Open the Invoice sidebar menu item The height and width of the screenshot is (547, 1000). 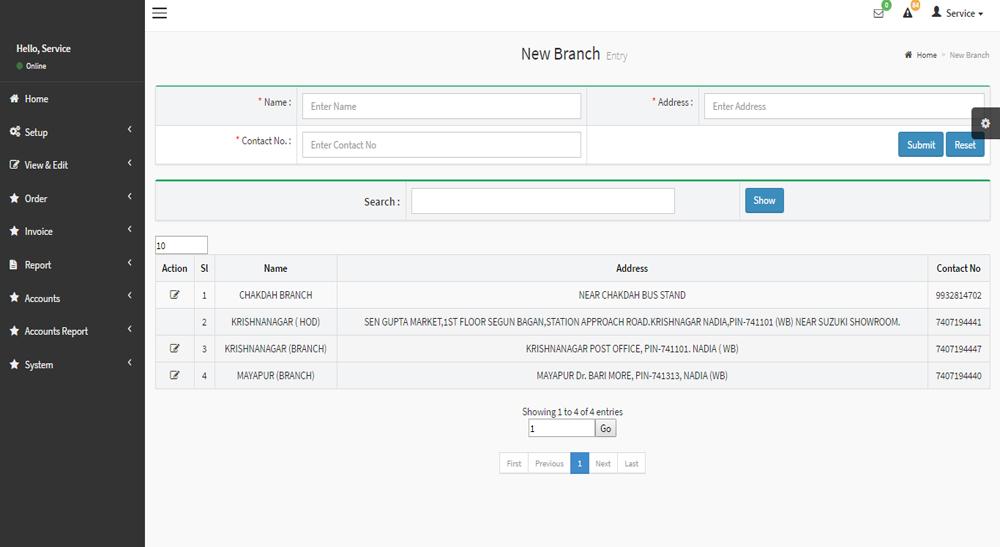tap(72, 231)
